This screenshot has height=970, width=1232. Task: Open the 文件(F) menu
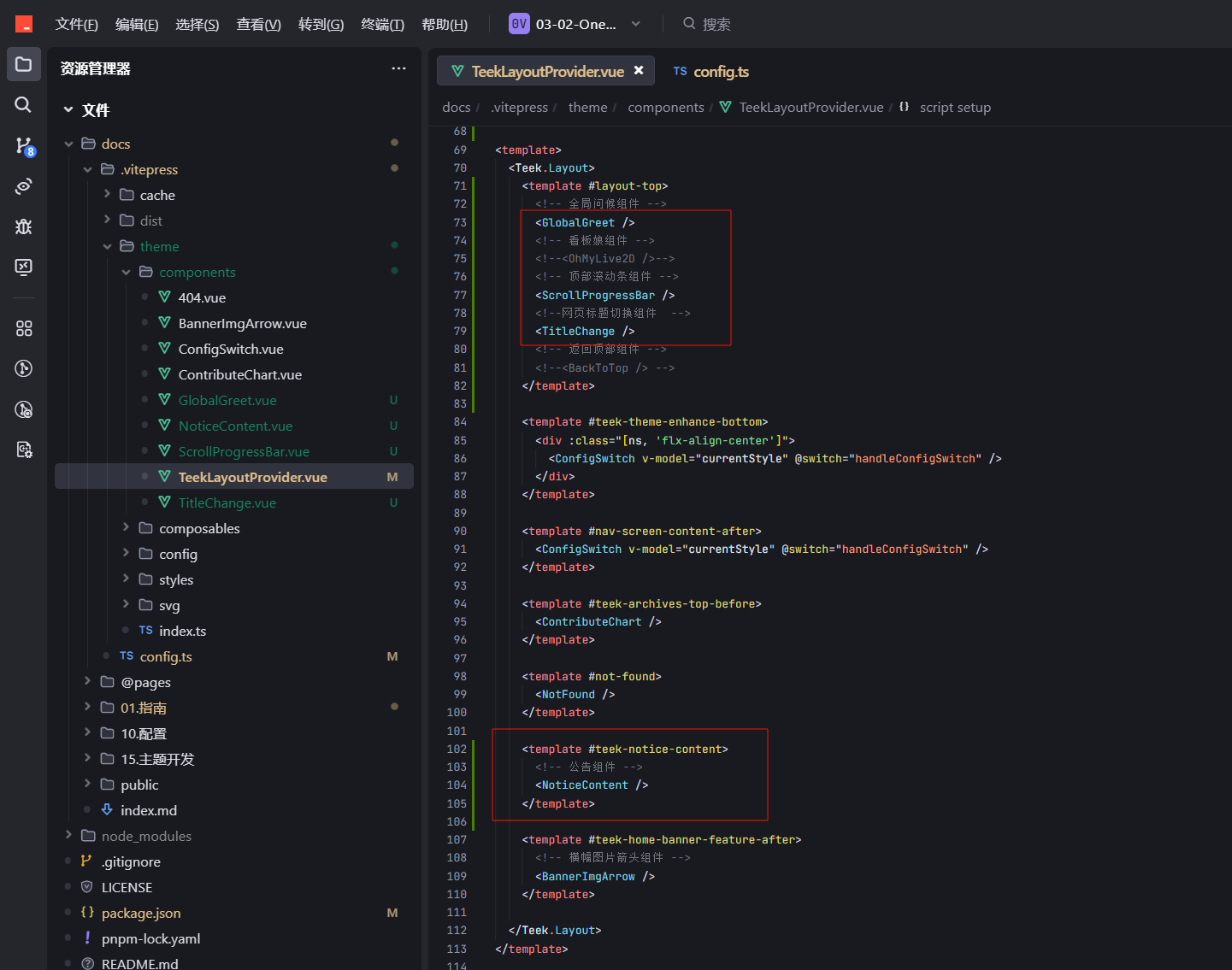point(77,24)
